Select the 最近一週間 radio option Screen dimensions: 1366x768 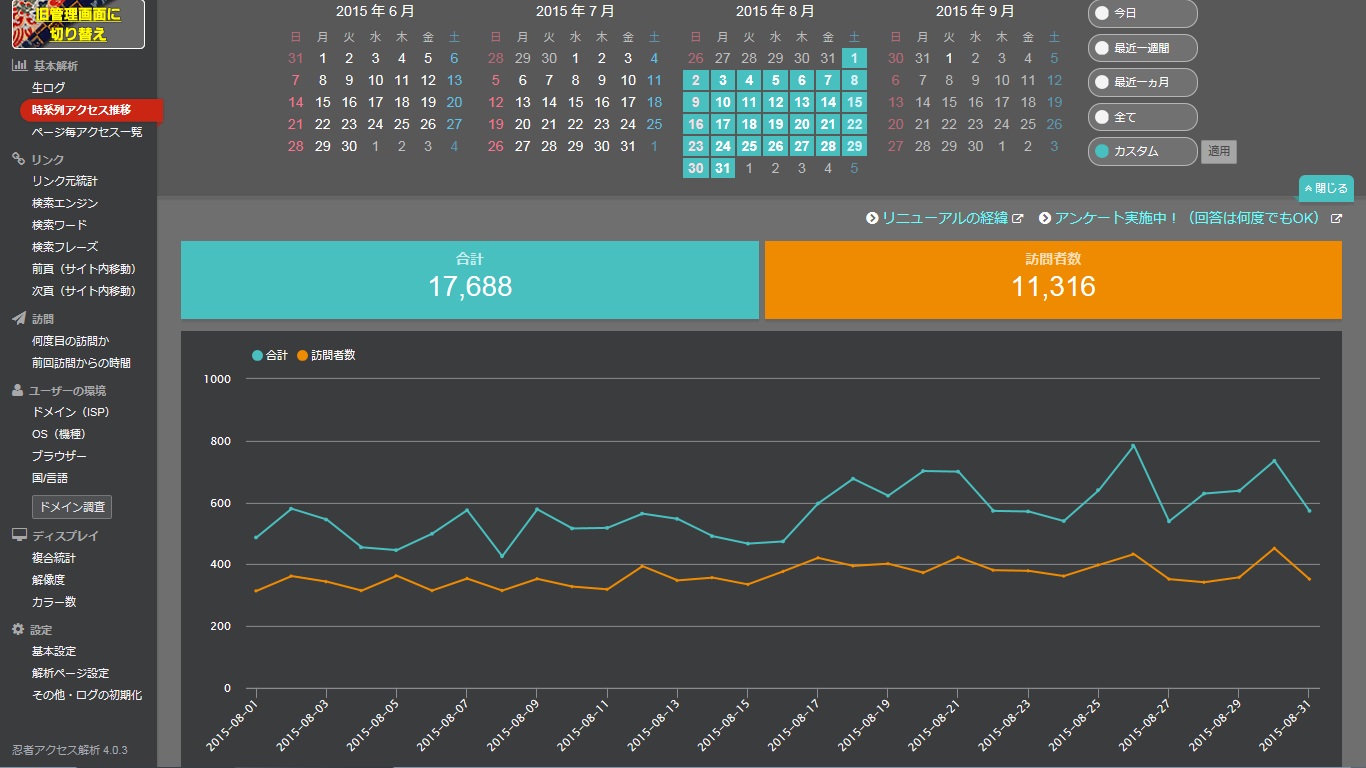coord(1143,48)
